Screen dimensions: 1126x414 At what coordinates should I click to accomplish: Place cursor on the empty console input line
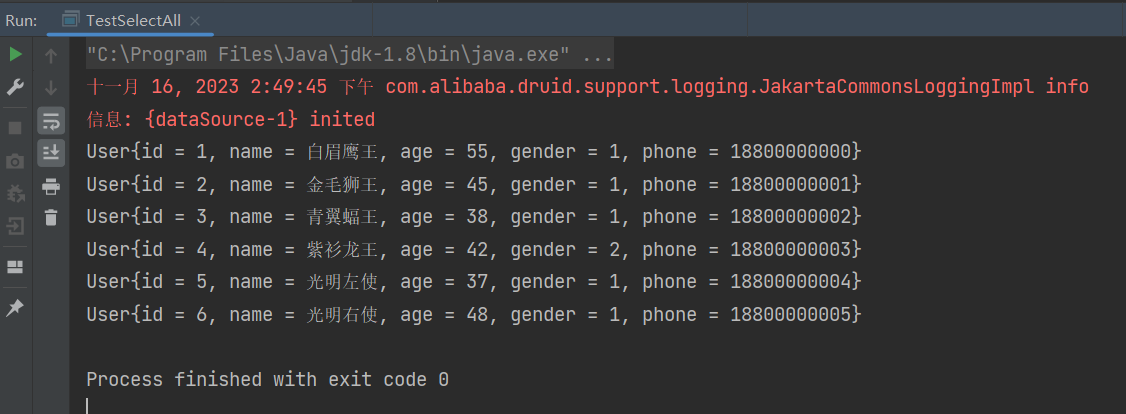pyautogui.click(x=300, y=405)
